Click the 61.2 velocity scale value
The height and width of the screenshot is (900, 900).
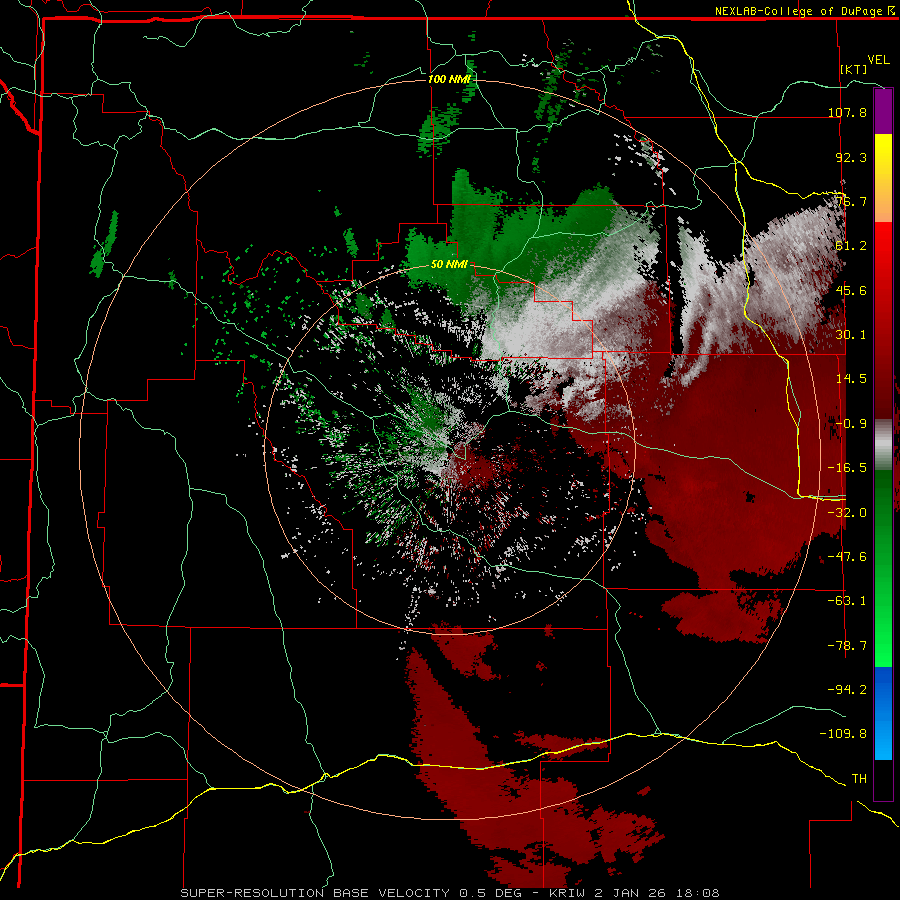click(x=851, y=246)
